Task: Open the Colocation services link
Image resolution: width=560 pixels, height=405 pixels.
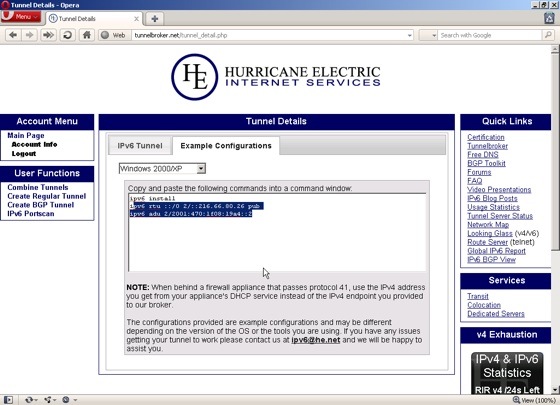Action: (484, 305)
